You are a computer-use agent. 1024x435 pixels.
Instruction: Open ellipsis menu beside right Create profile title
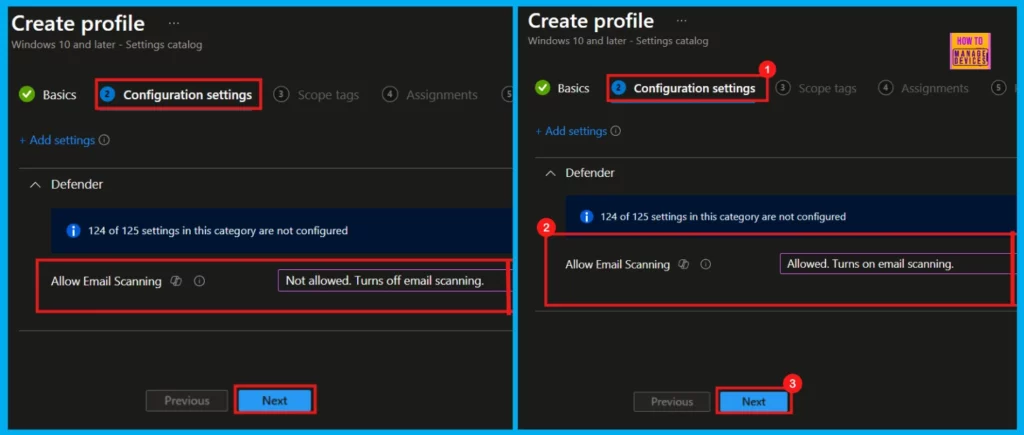point(682,21)
